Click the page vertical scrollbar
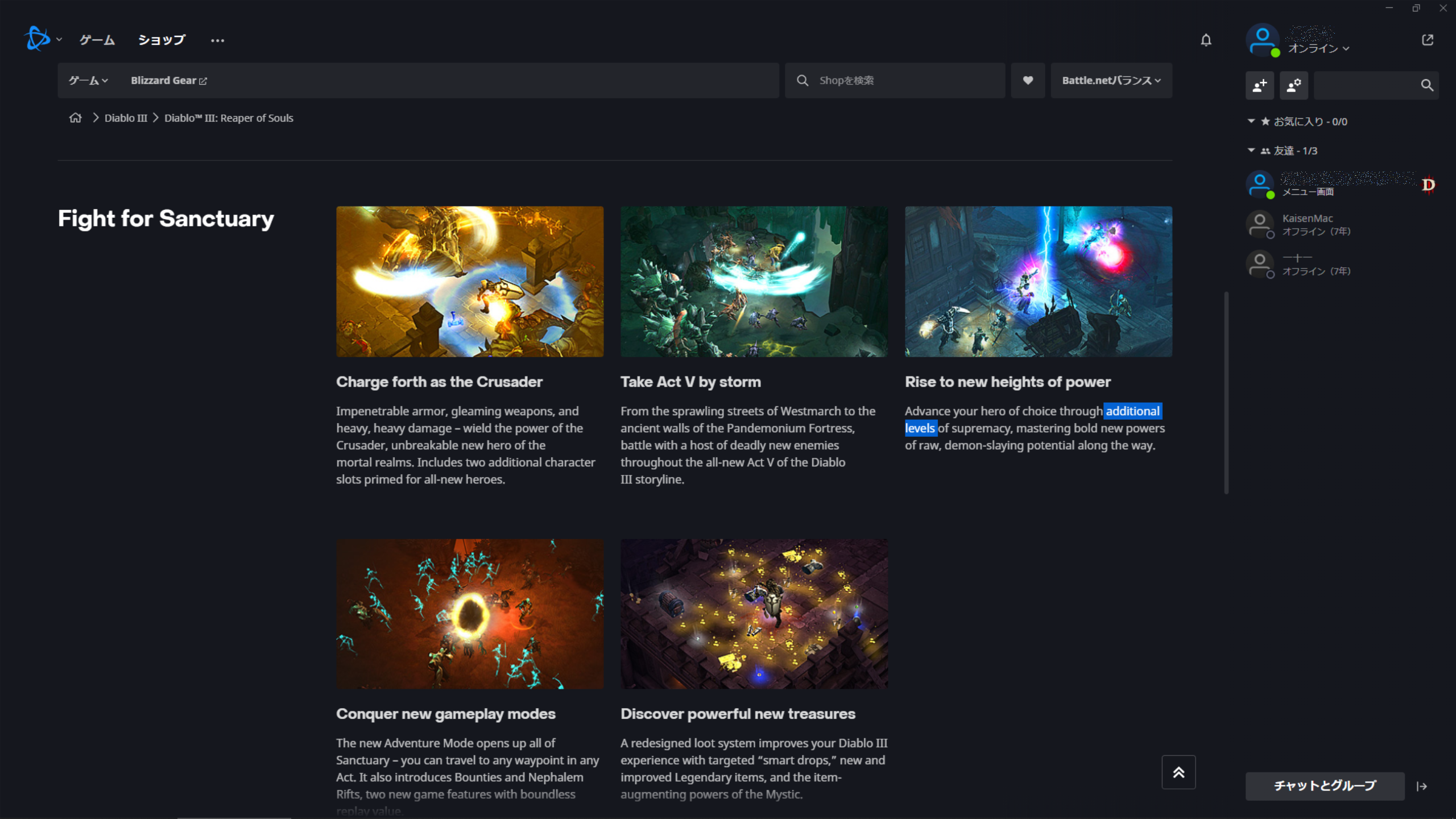 click(x=1226, y=392)
